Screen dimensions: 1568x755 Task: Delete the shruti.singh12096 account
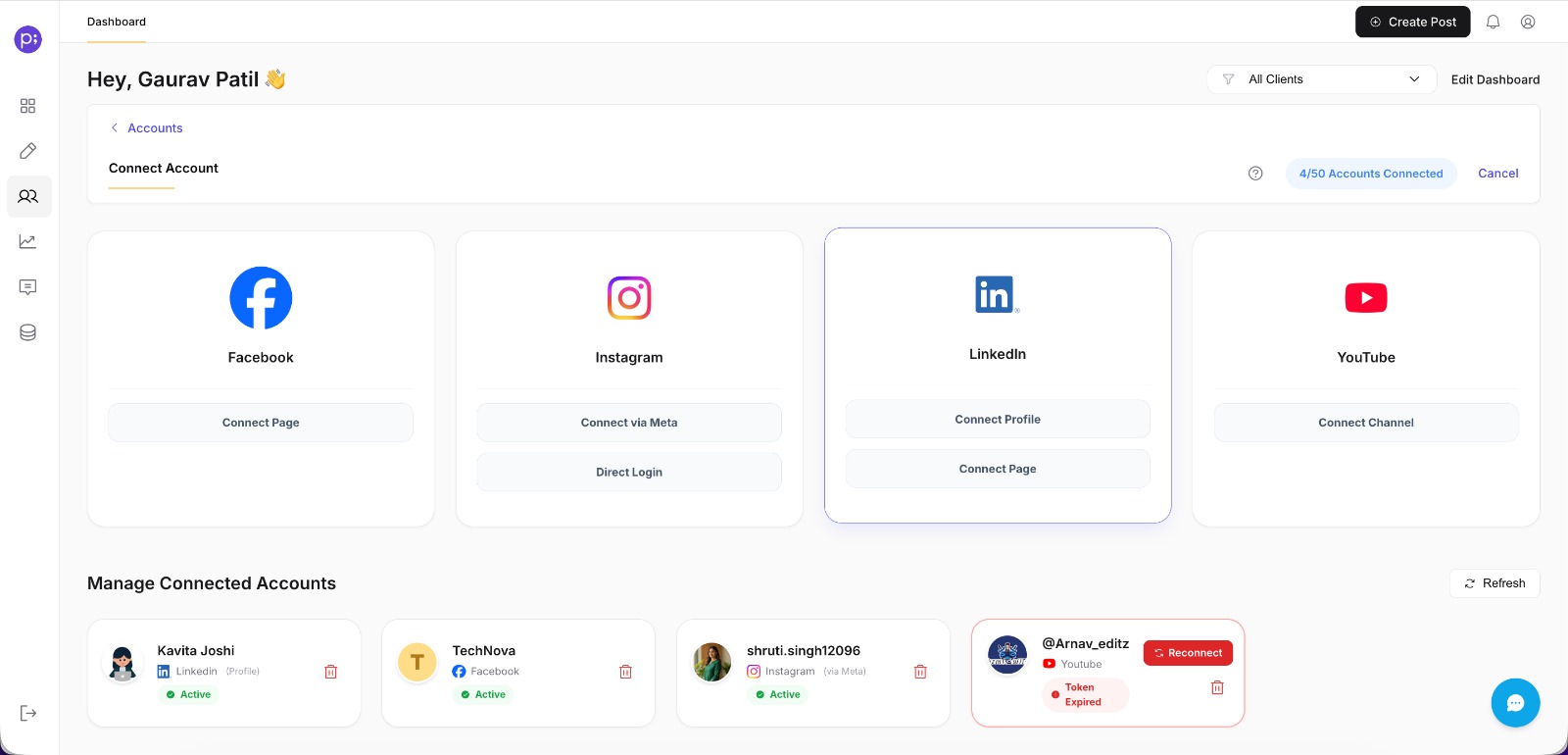coord(920,672)
